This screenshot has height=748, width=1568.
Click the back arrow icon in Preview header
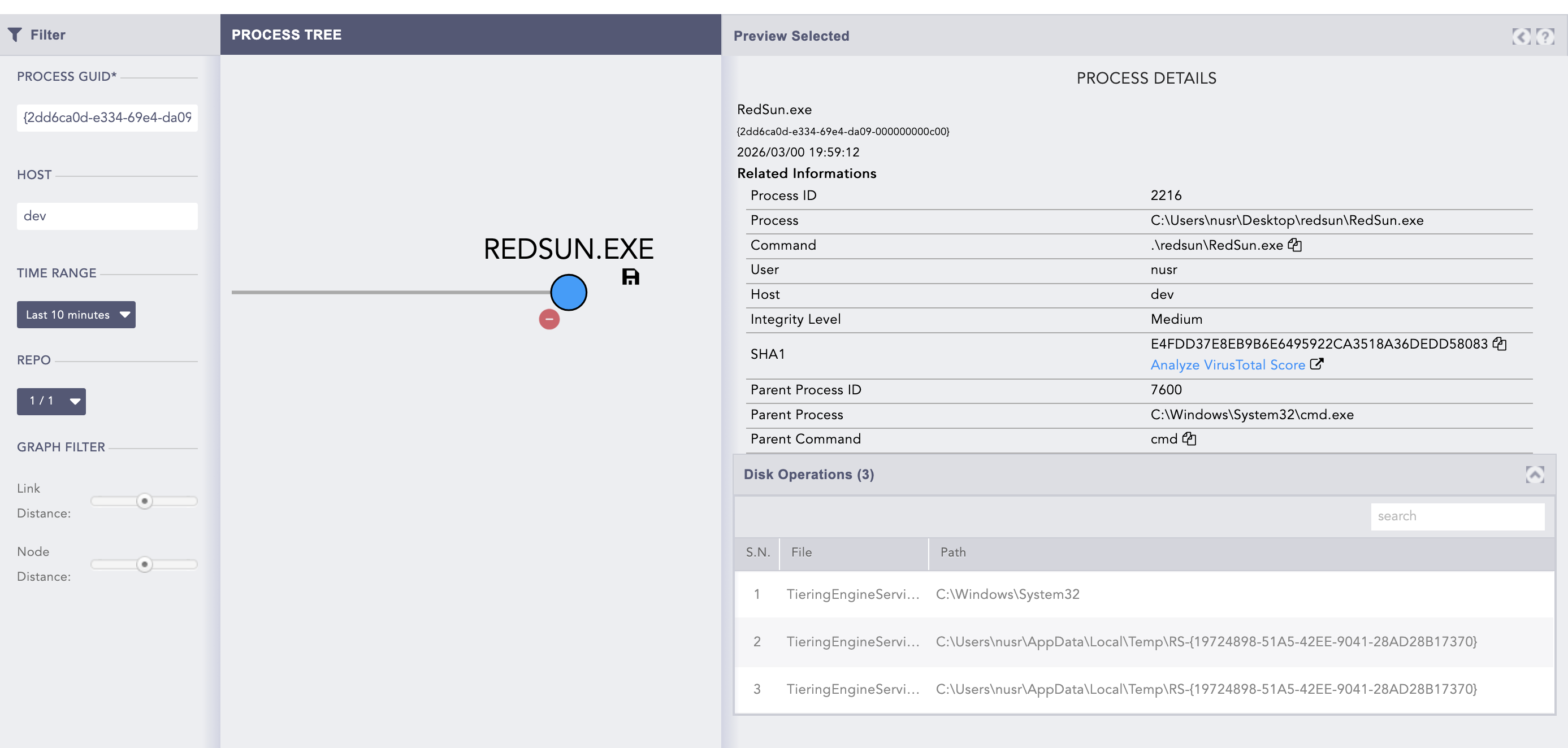(1521, 37)
